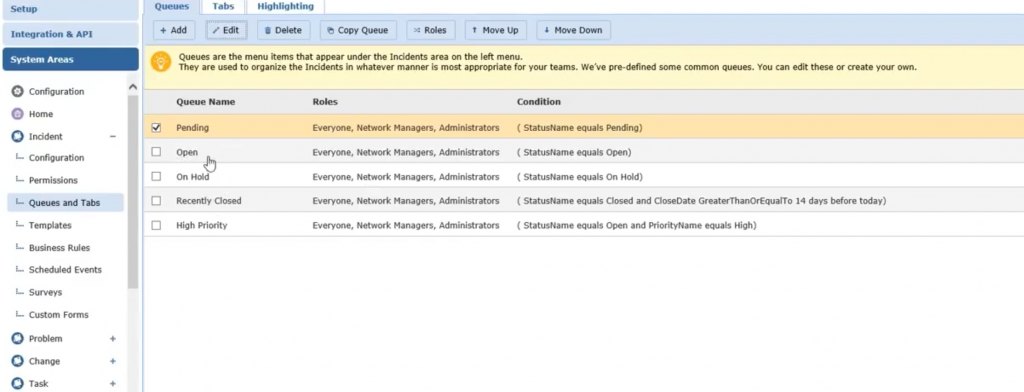
Task: Click '( StatusName equals Pending)' condition
Action: coord(580,128)
